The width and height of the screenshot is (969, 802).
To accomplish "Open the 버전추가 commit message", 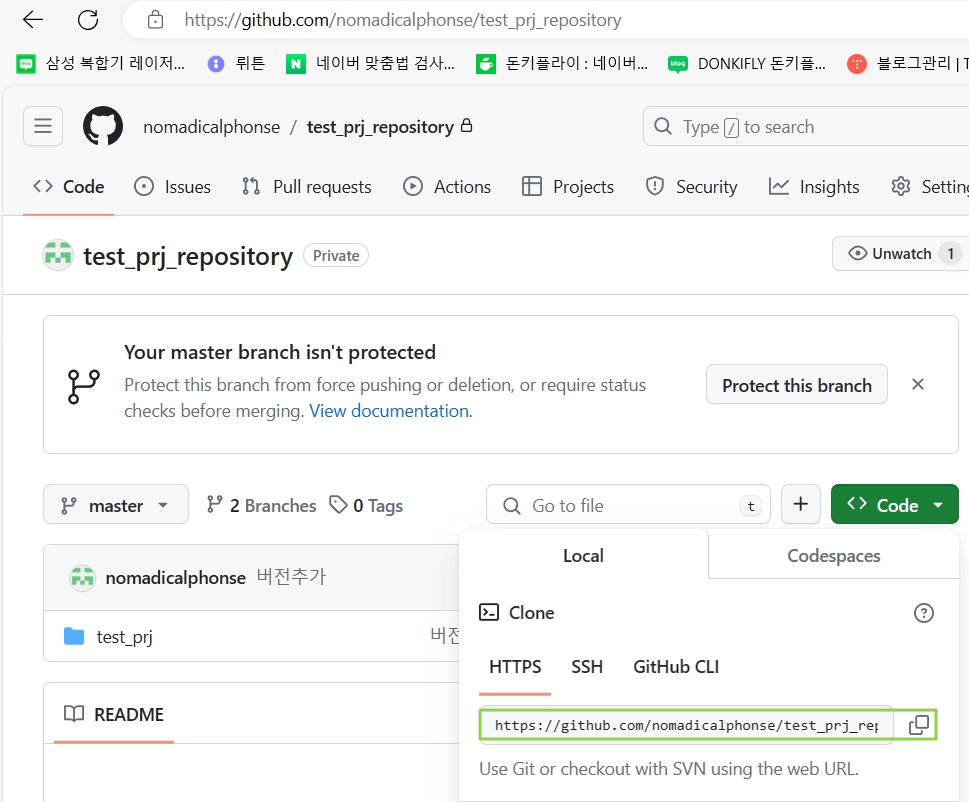I will (291, 576).
